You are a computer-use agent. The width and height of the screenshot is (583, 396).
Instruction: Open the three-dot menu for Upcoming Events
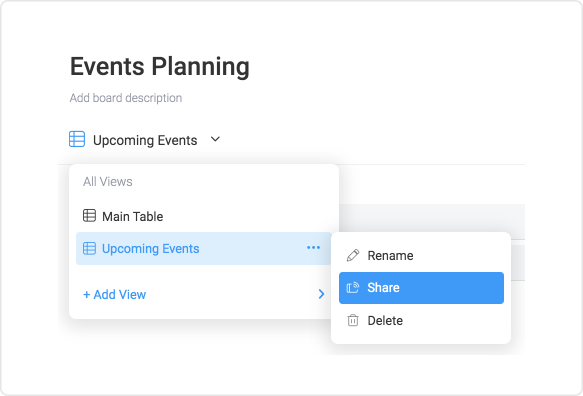click(313, 248)
